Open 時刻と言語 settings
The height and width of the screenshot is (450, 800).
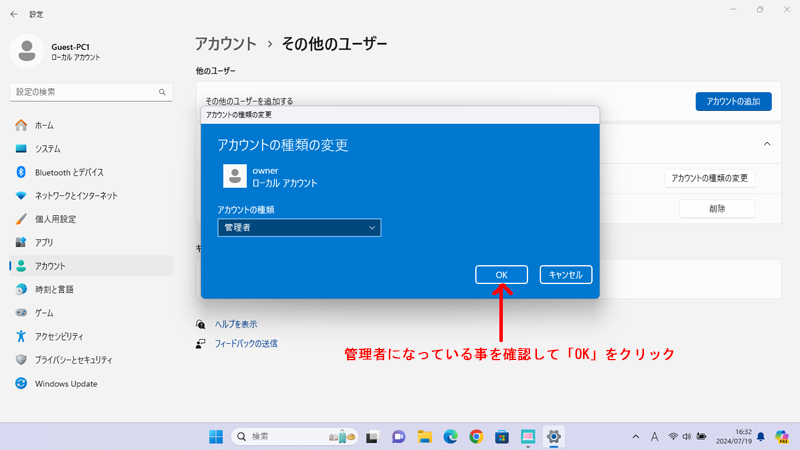(54, 290)
